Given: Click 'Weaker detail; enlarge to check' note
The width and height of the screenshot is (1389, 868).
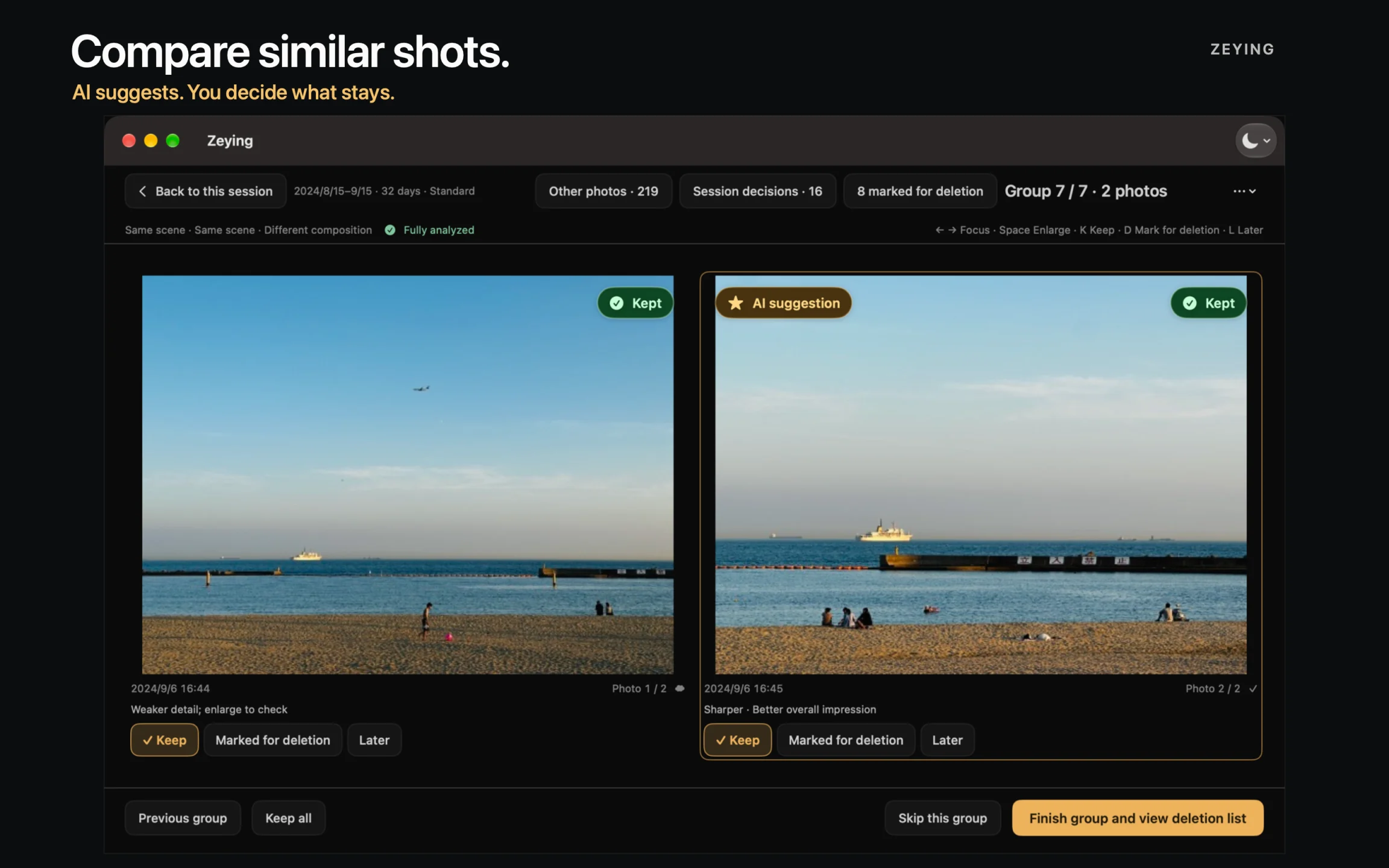Looking at the screenshot, I should [209, 709].
